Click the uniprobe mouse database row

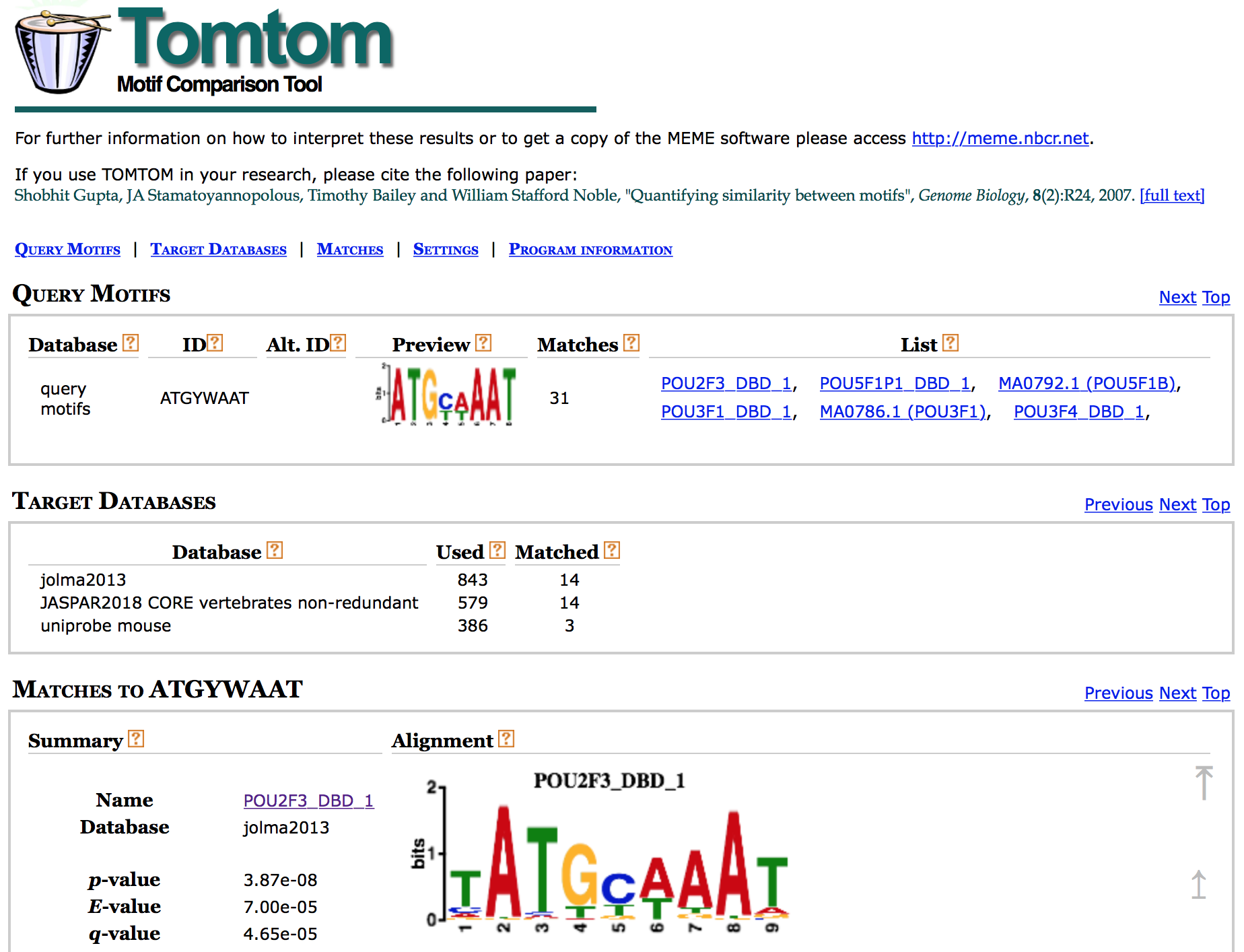click(x=106, y=625)
